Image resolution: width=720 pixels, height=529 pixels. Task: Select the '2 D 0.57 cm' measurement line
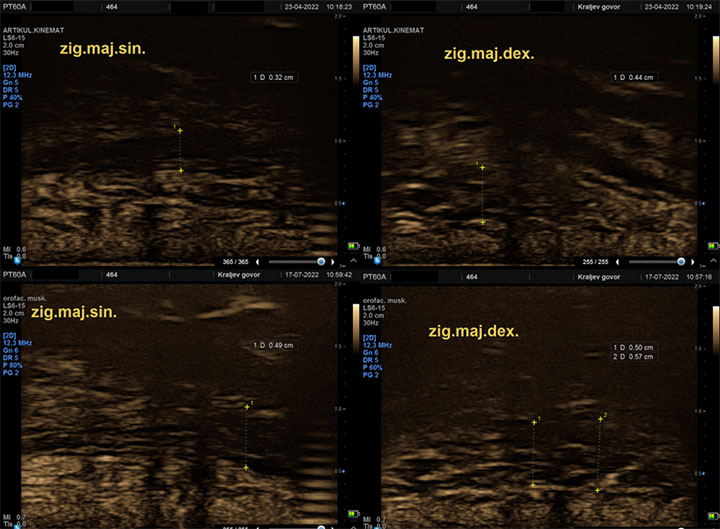coord(634,356)
